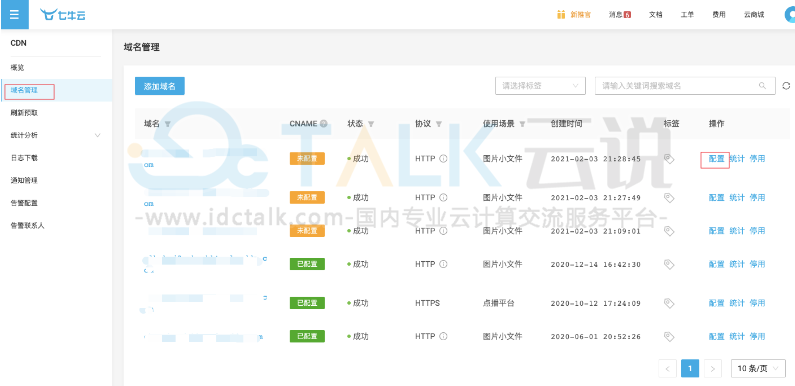Viewport: 795px width, 386px height.
Task: Go to previous page in pagination
Action: pyautogui.click(x=667, y=369)
